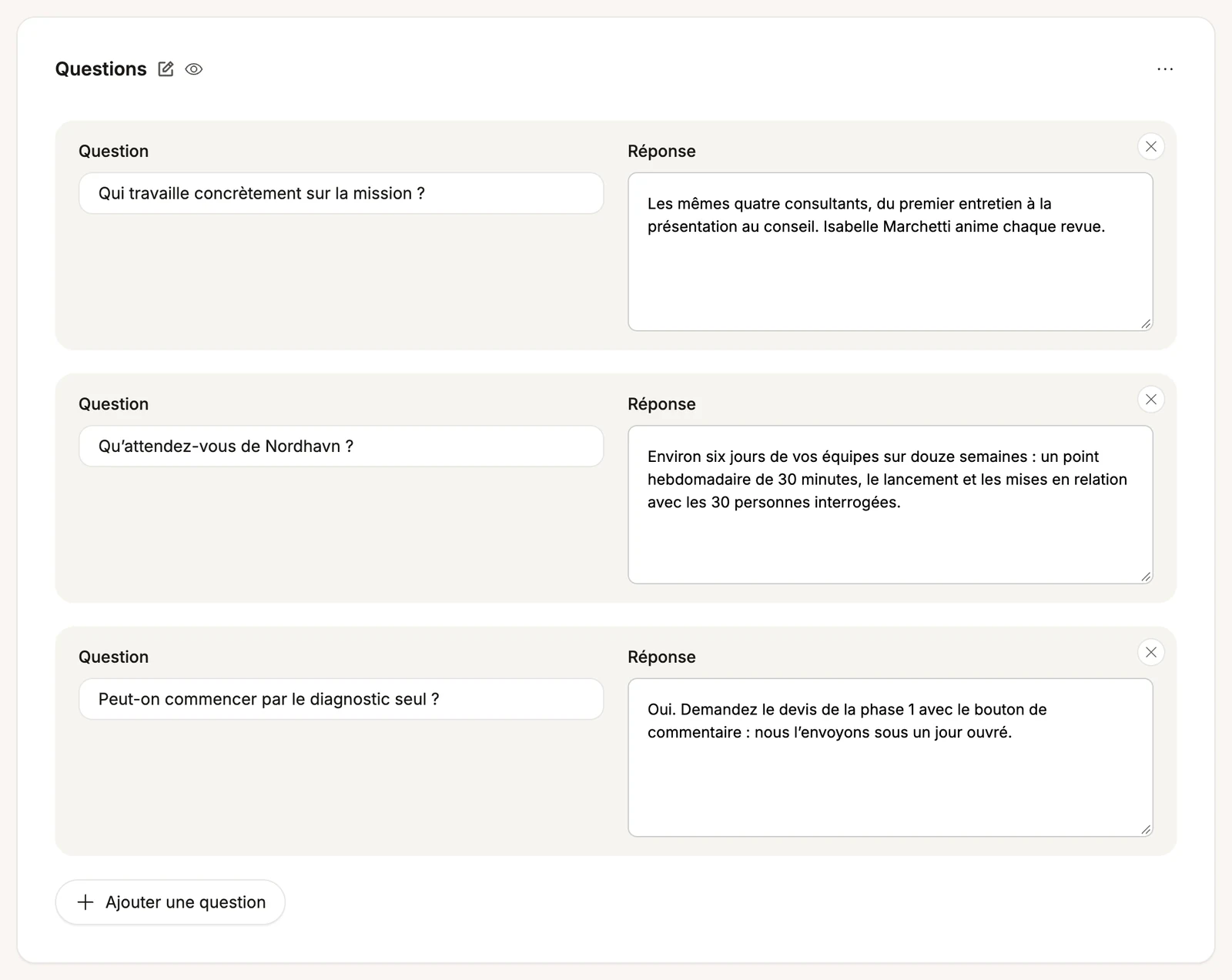Image resolution: width=1232 pixels, height=980 pixels.
Task: Click into the 'Les mêmes quatre consultants' answer box
Action: pos(890,252)
